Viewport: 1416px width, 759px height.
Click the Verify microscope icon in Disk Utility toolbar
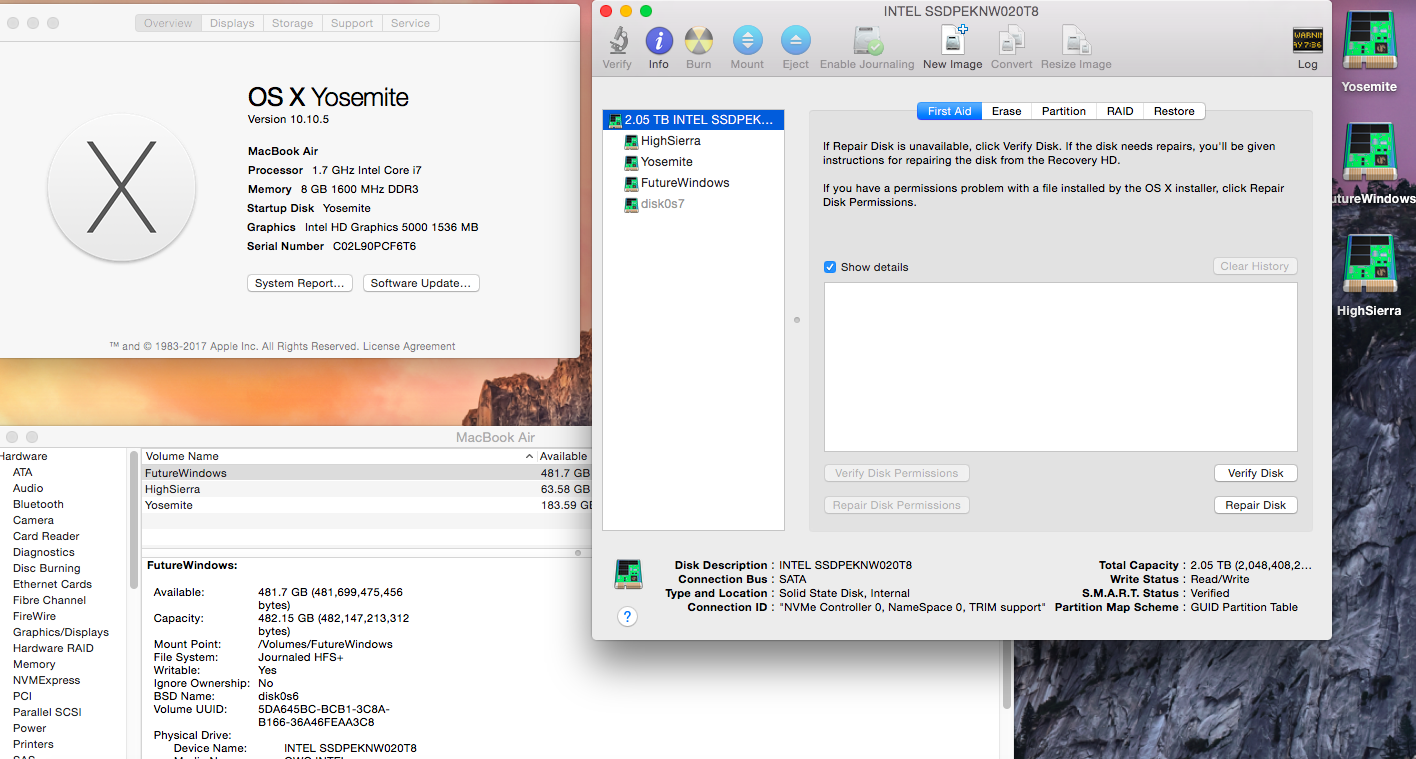click(617, 41)
